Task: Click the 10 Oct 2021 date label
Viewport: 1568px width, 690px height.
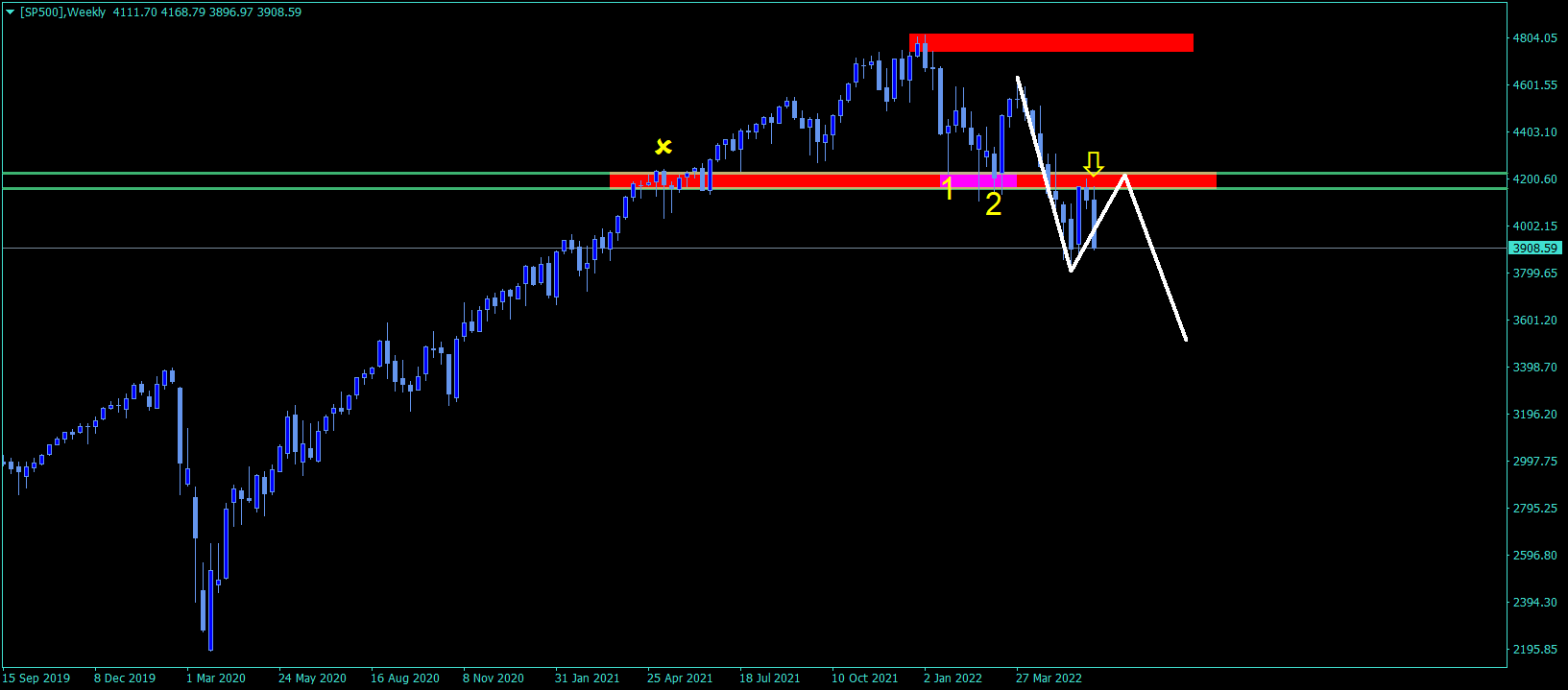Action: (865, 678)
